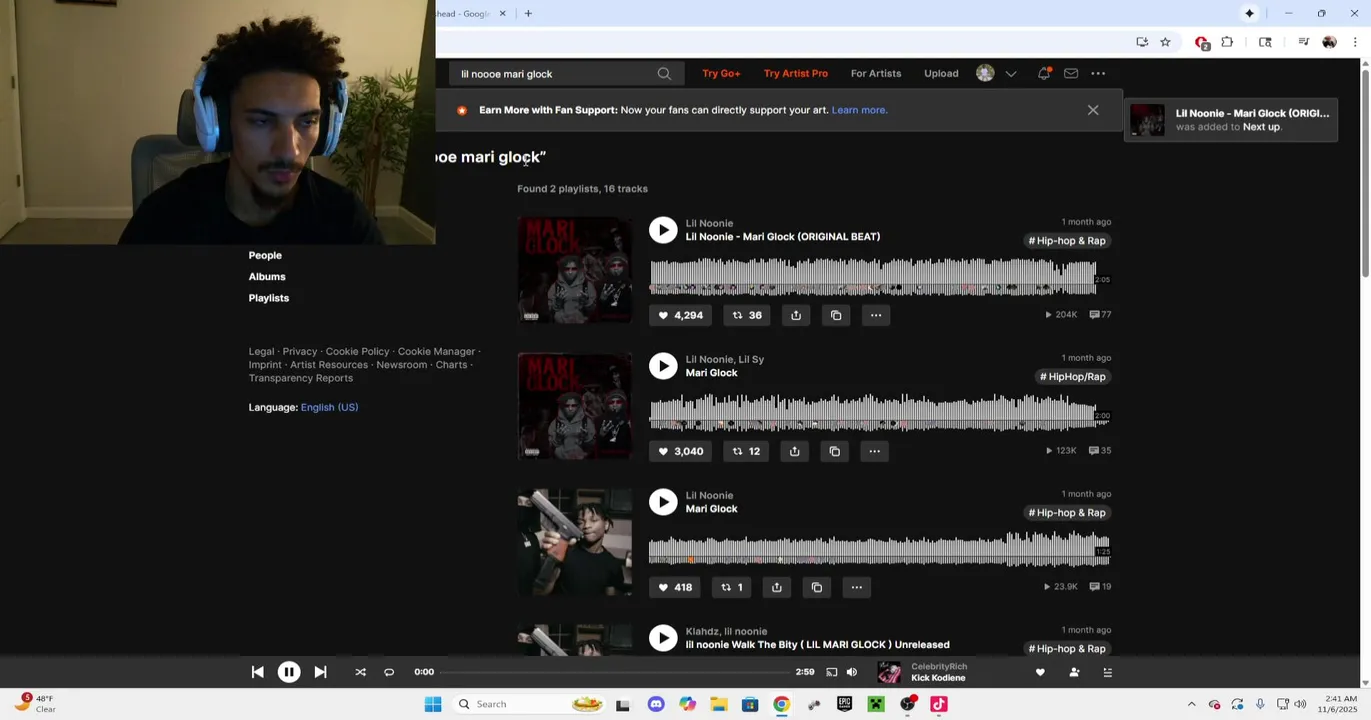Viewport: 1371px width, 720px height.
Task: Expand the profile avatar dropdown arrow
Action: 1011,74
